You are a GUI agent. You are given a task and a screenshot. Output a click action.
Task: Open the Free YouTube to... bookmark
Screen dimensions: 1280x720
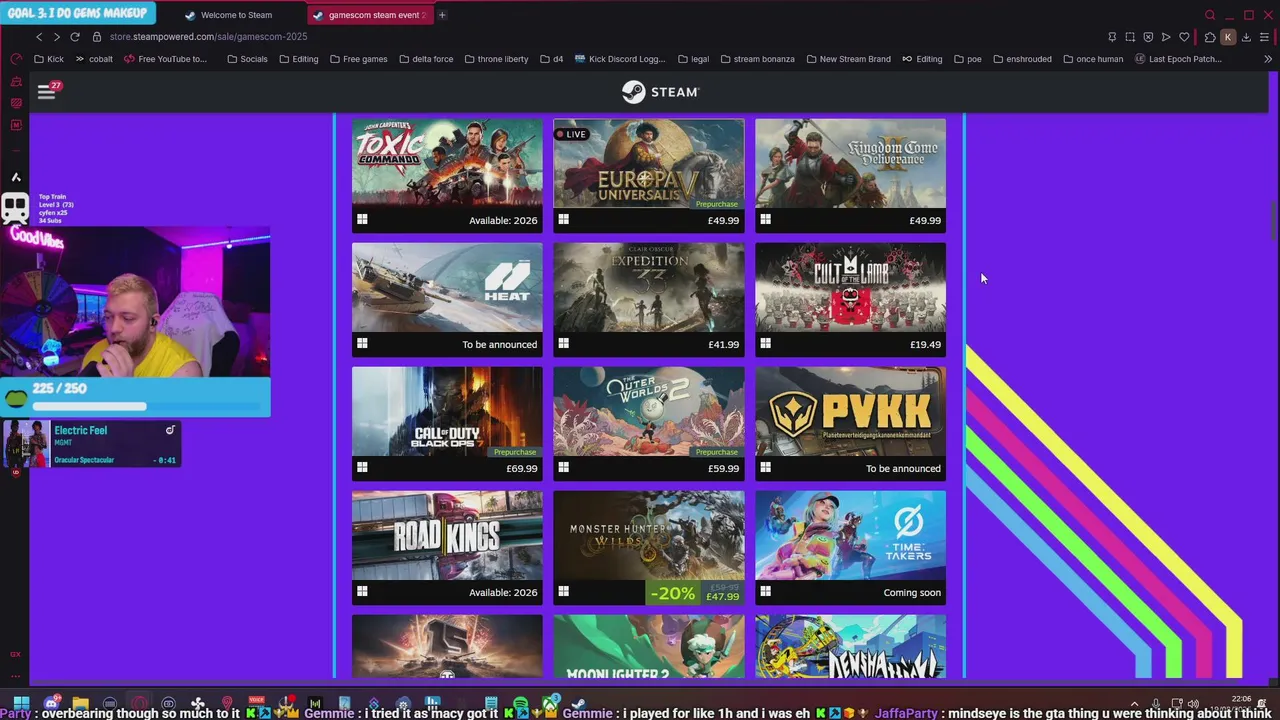pos(165,59)
